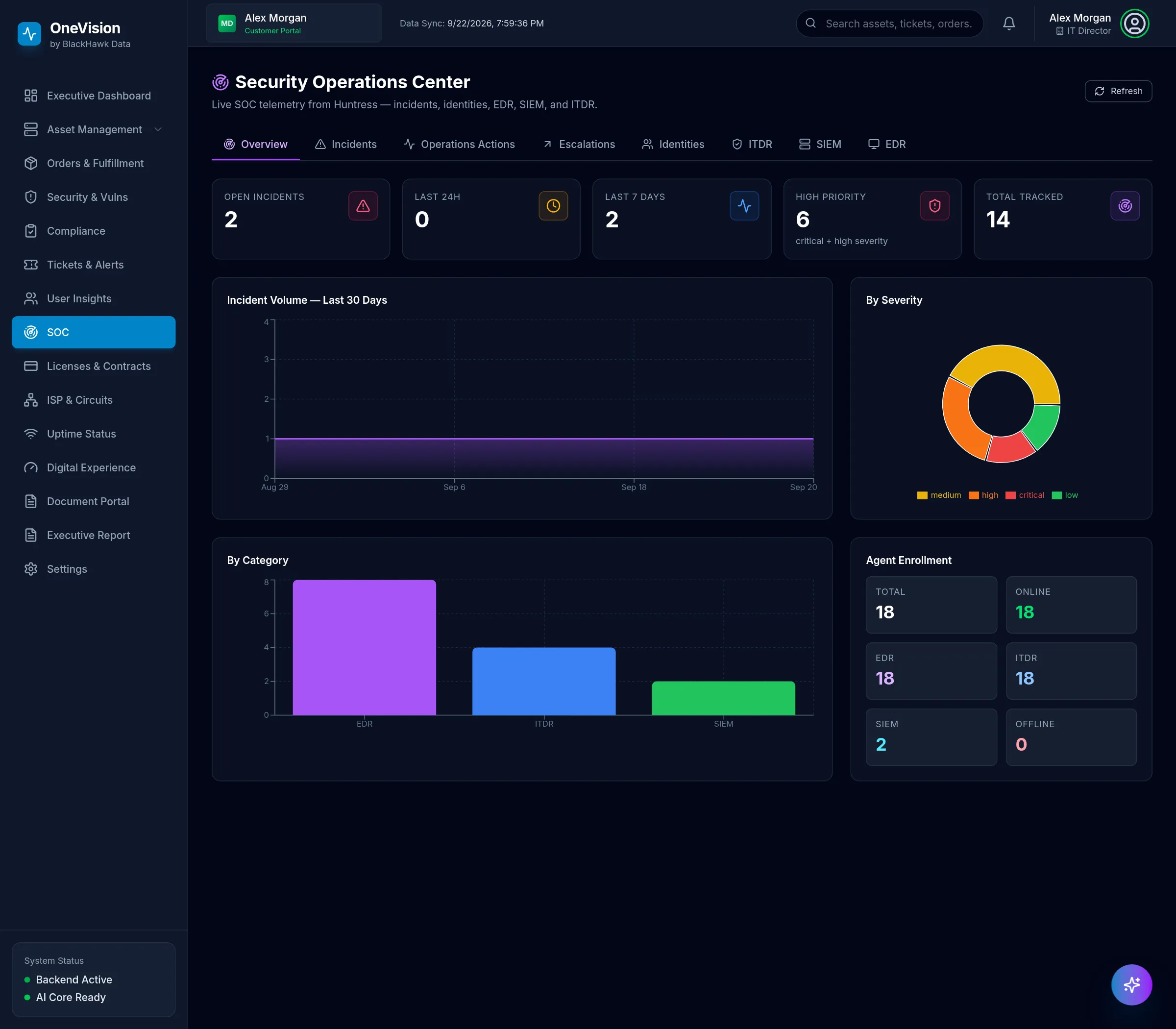Screen dimensions: 1176x1029
Task: Click the SIEM enrollment card showing 2
Action: (931, 737)
